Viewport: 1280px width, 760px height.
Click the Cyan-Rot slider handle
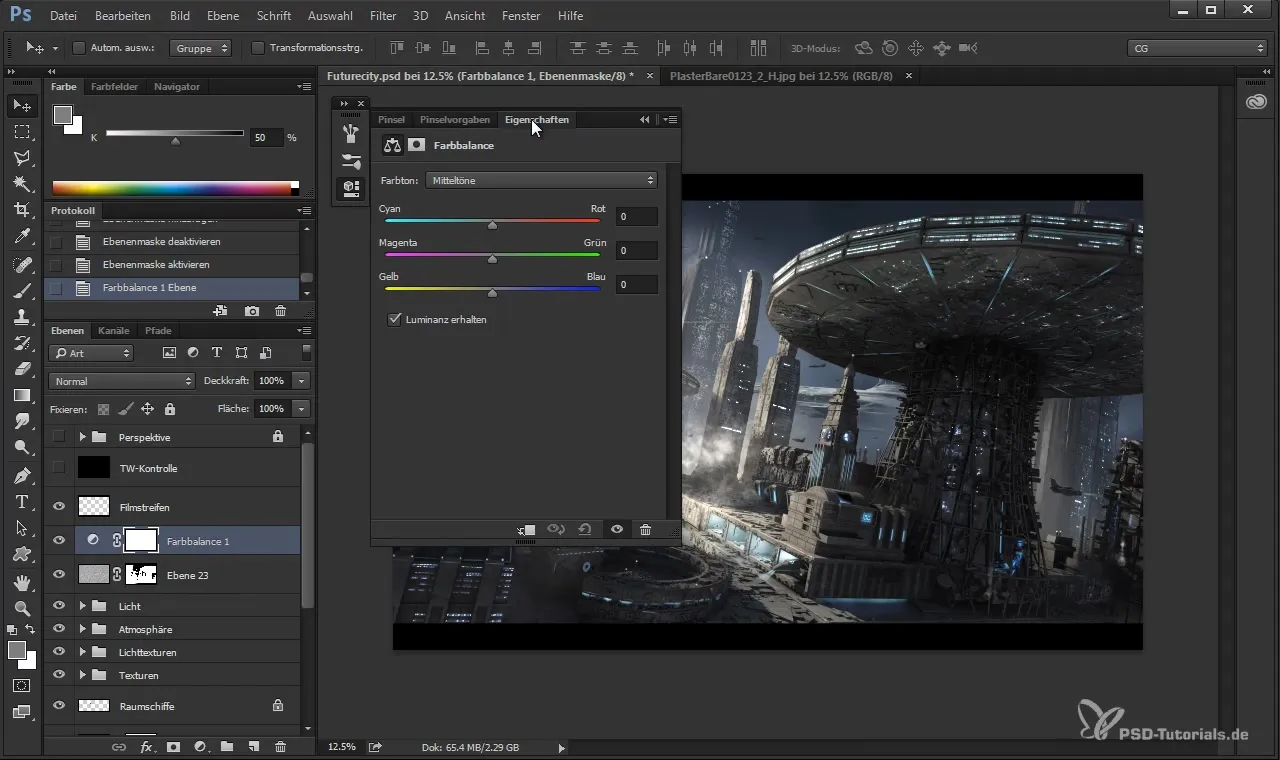pos(492,226)
